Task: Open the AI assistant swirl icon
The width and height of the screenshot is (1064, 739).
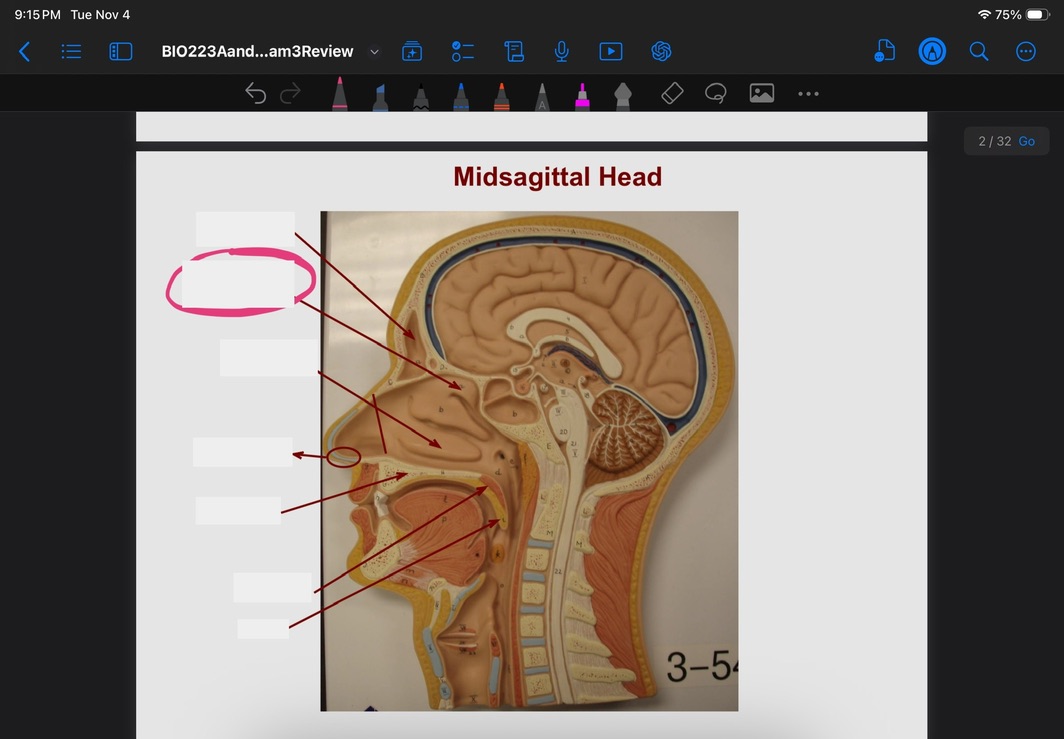Action: point(660,51)
